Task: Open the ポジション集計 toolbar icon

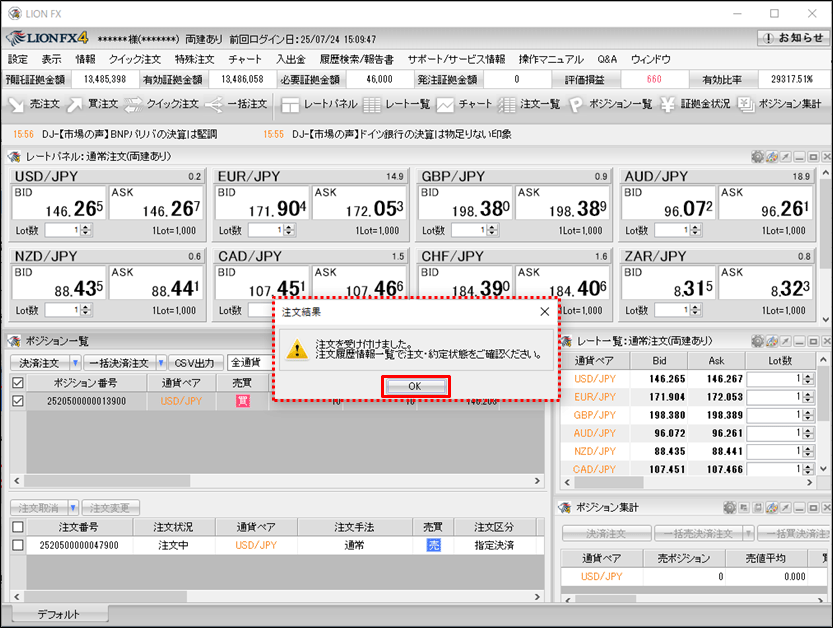Action: click(x=779, y=104)
